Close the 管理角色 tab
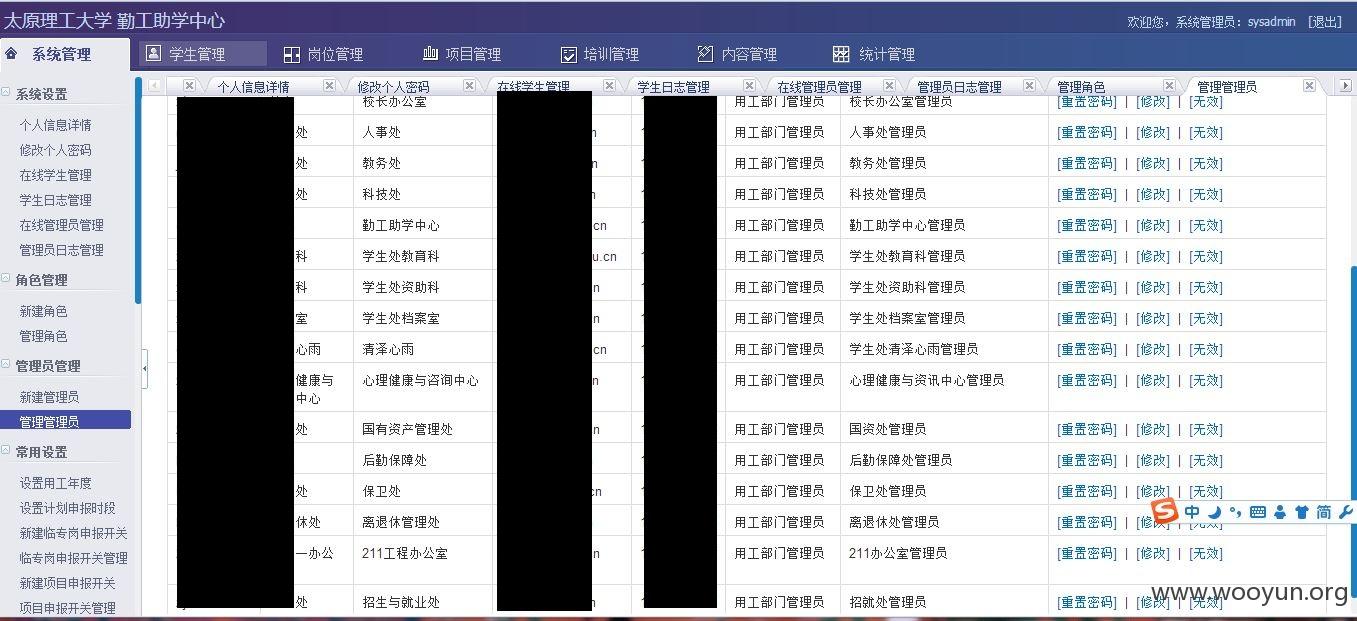This screenshot has width=1357, height=621. point(1169,86)
